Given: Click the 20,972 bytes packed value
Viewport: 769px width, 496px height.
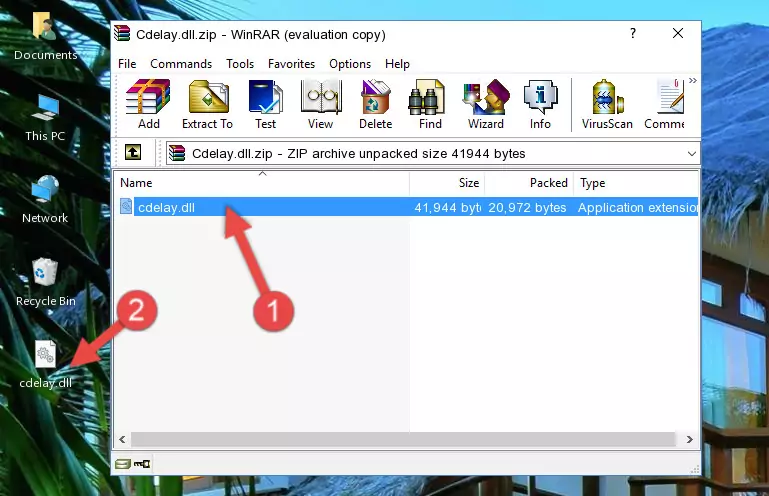Looking at the screenshot, I should (527, 208).
